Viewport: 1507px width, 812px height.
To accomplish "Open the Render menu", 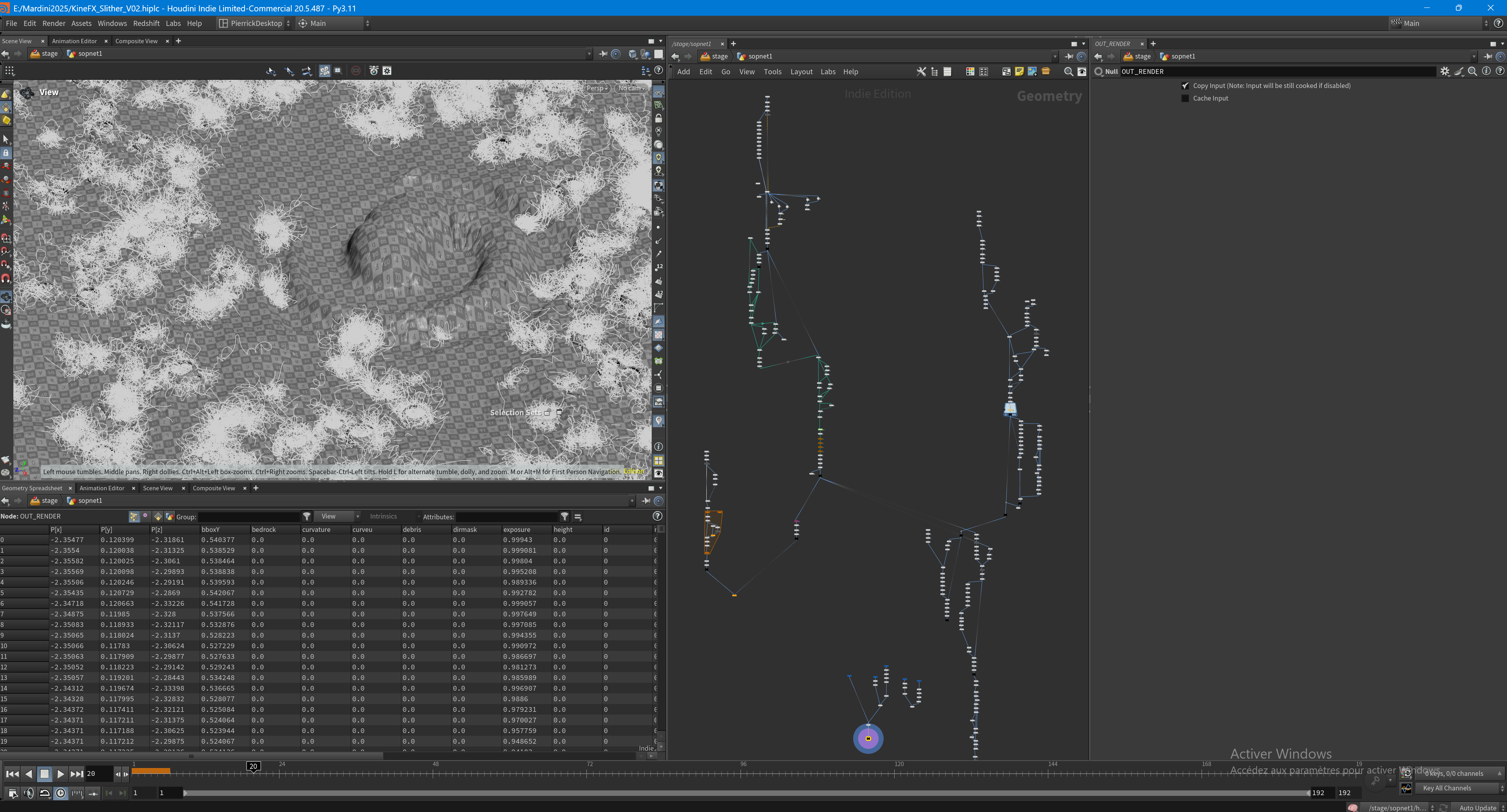I will (x=53, y=24).
